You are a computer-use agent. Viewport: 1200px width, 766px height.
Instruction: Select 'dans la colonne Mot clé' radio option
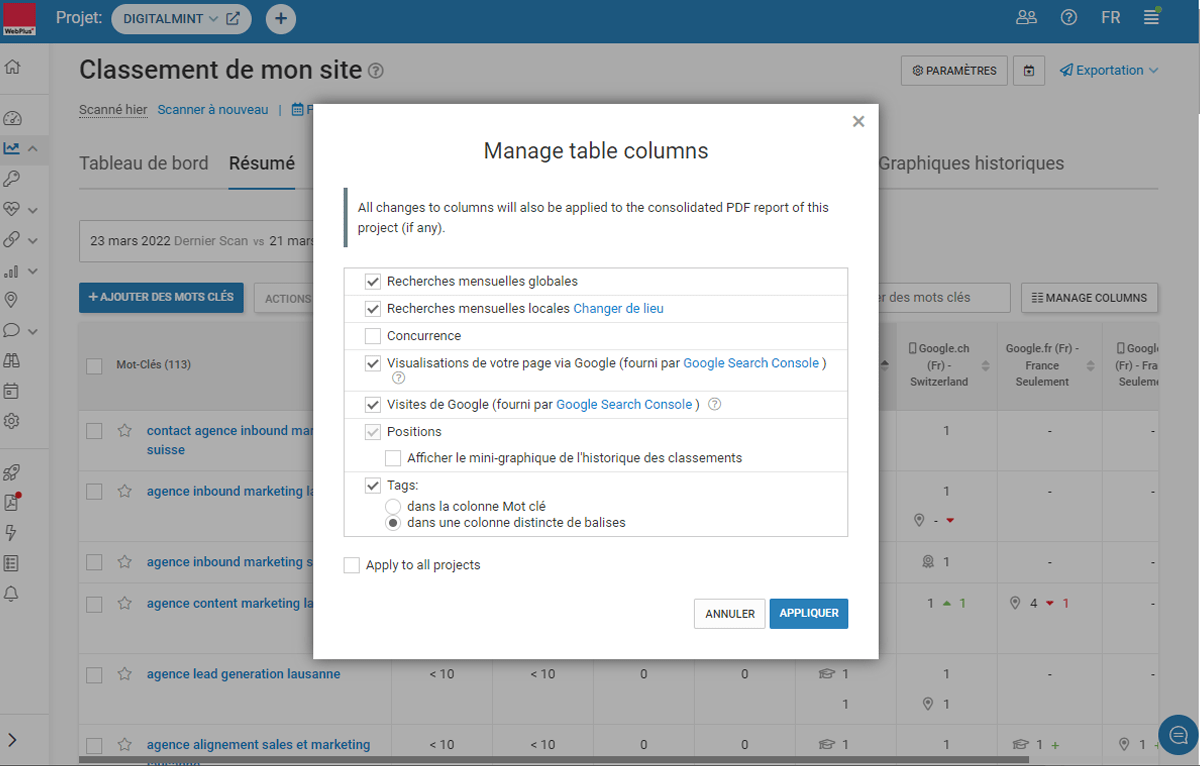[393, 507]
